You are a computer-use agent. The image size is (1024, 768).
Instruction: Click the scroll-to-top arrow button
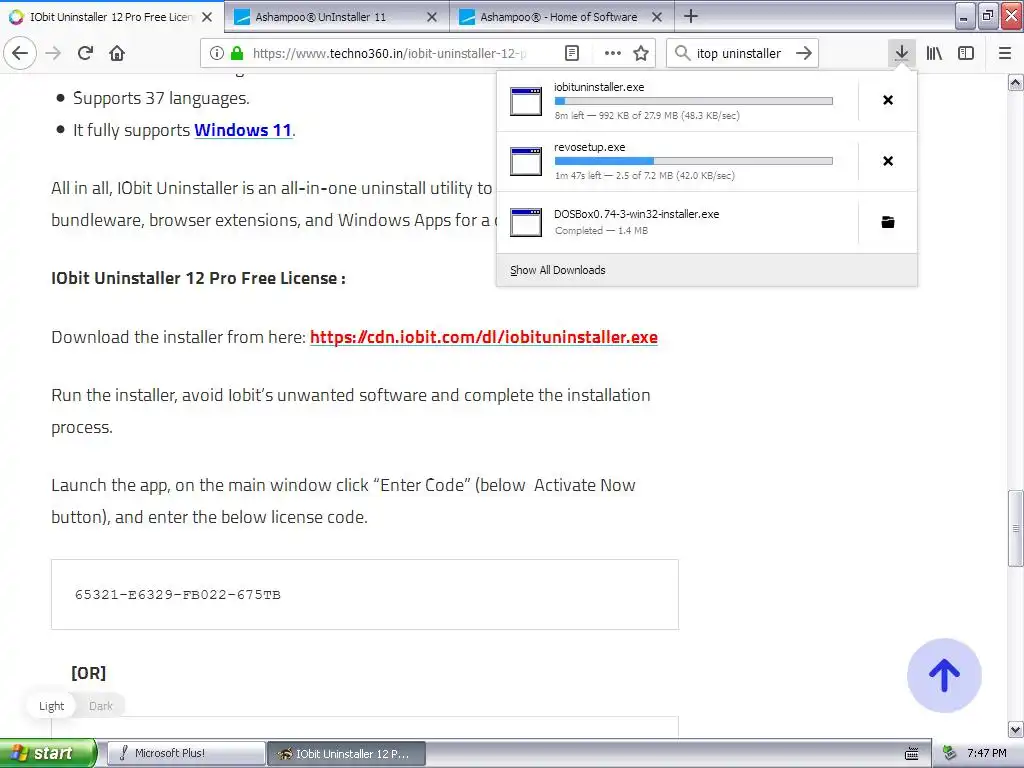pos(944,675)
